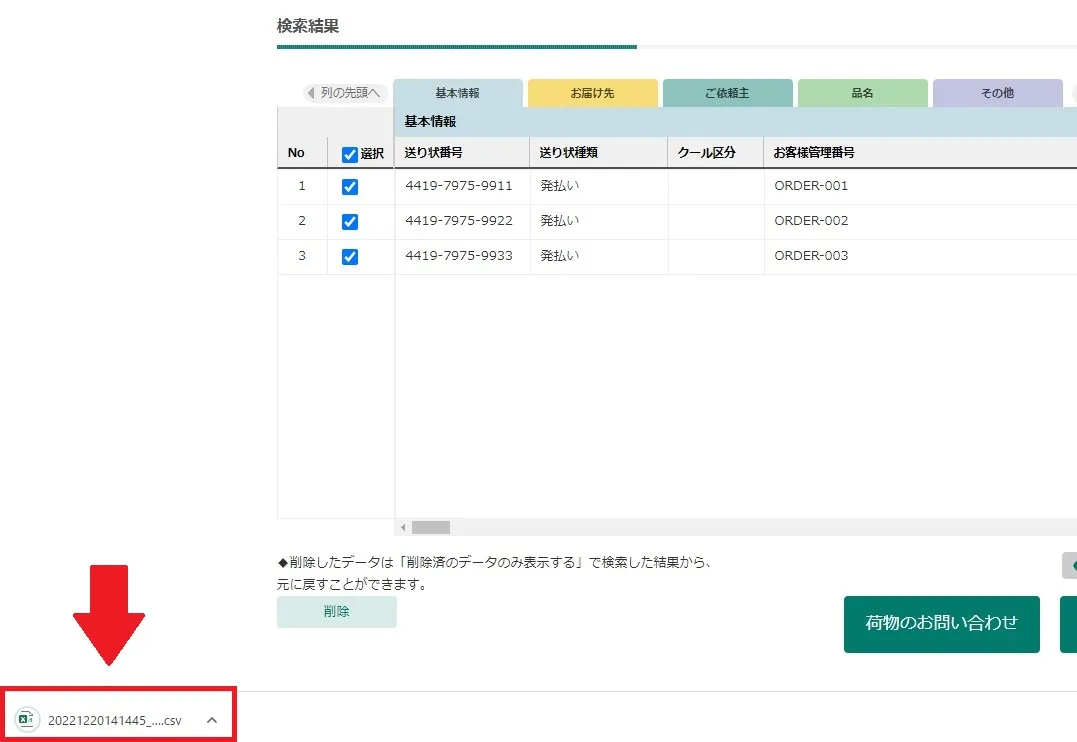Uncheck the checkbox for row 2

tap(350, 221)
